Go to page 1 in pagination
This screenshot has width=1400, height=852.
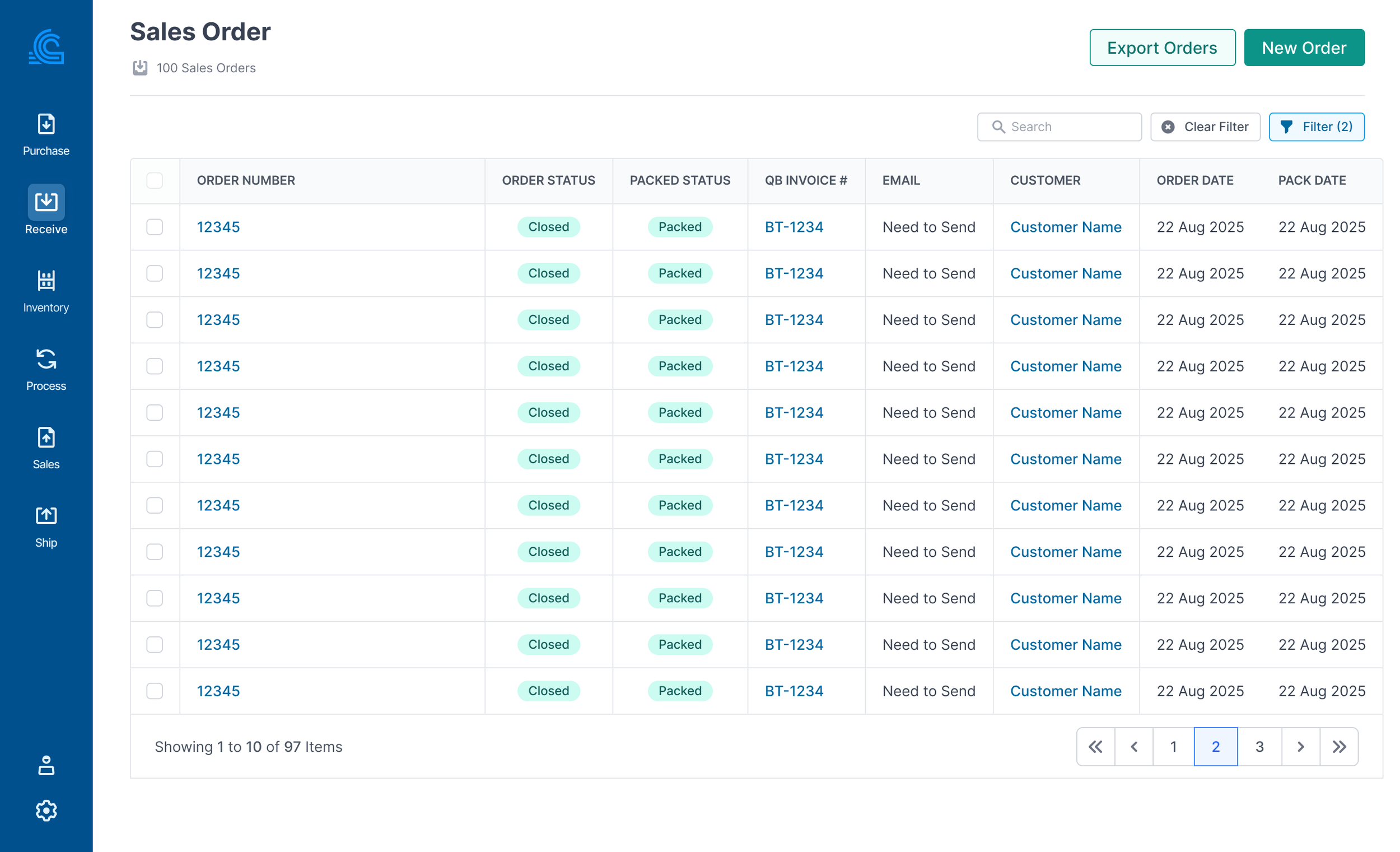(1173, 746)
